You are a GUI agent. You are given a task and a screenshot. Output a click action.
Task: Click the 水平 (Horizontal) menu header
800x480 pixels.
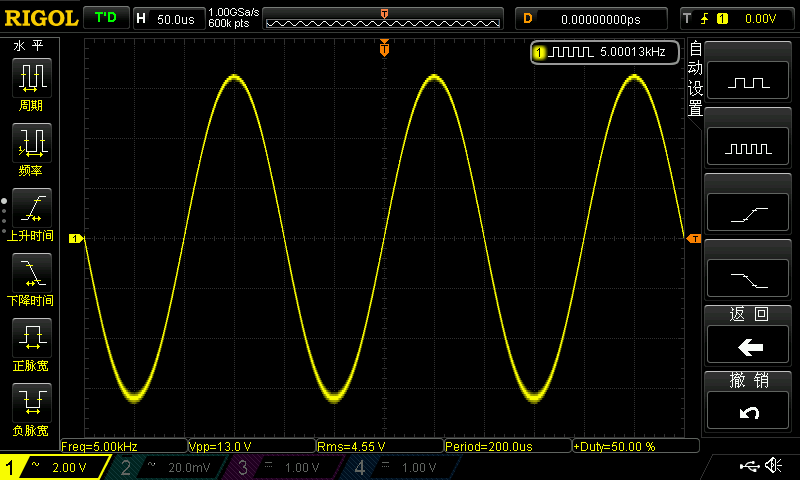29,46
